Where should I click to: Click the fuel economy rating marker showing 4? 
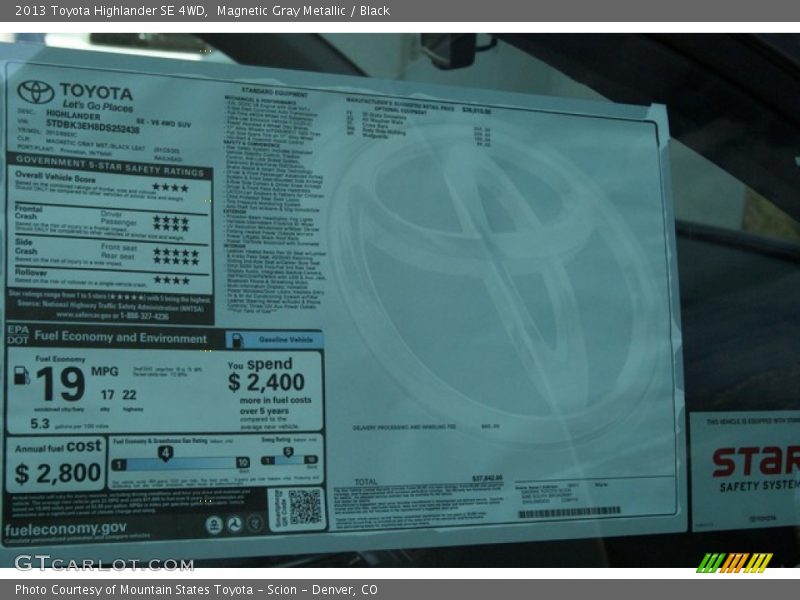(165, 453)
